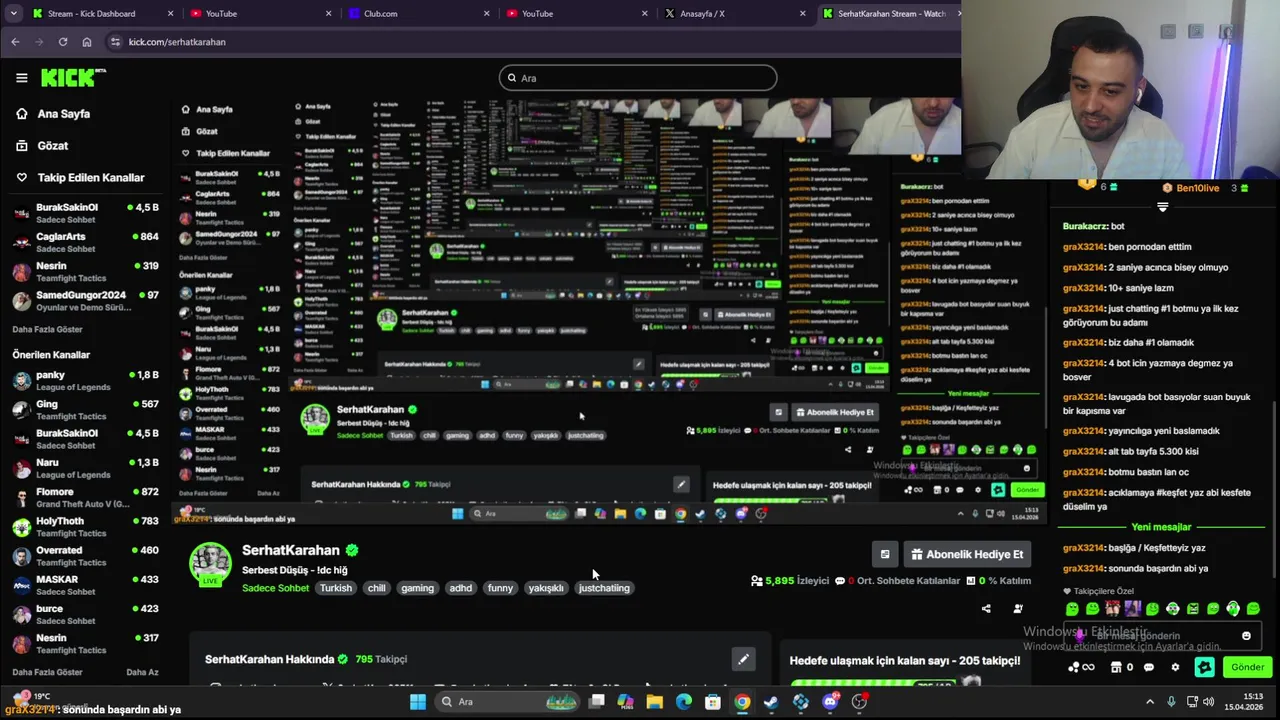Open Microsoft Store from taskbar

pos(713,702)
